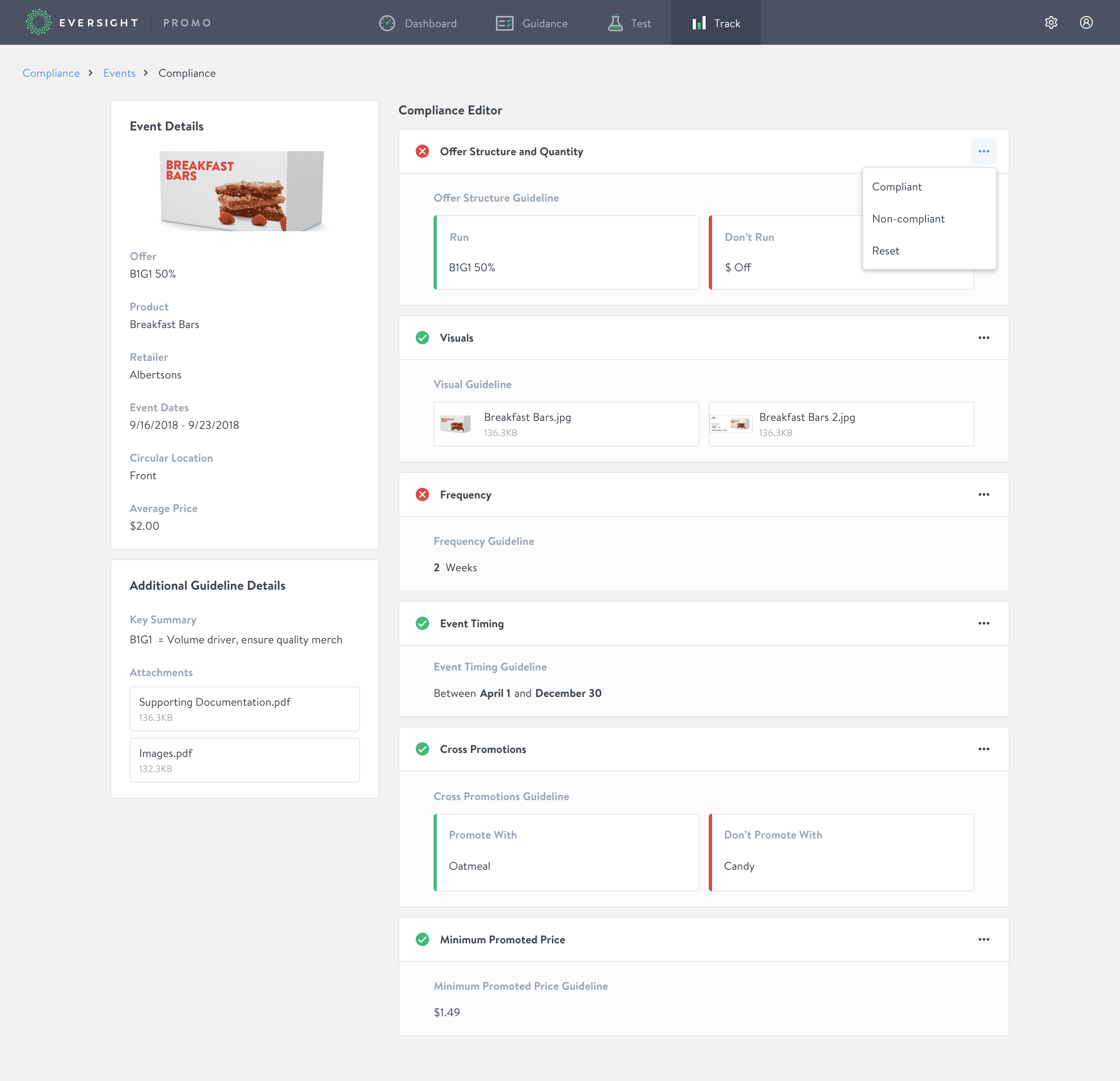Image resolution: width=1120 pixels, height=1081 pixels.
Task: Open the Frequency section three-dot menu
Action: (x=984, y=494)
